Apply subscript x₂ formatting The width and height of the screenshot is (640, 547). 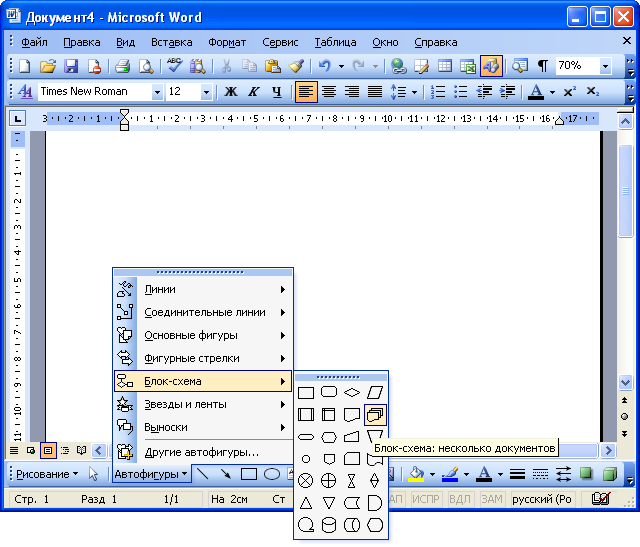click(x=593, y=91)
